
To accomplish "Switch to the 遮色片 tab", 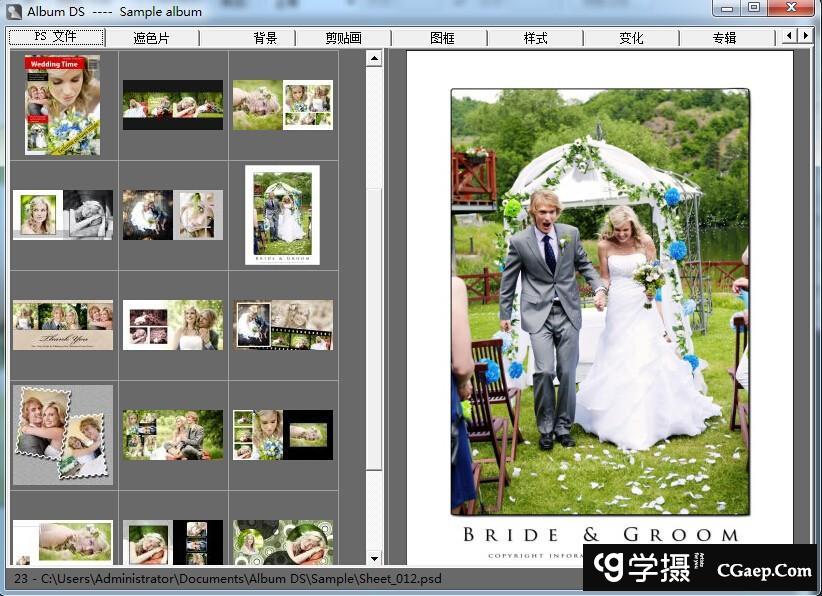I will click(x=151, y=38).
